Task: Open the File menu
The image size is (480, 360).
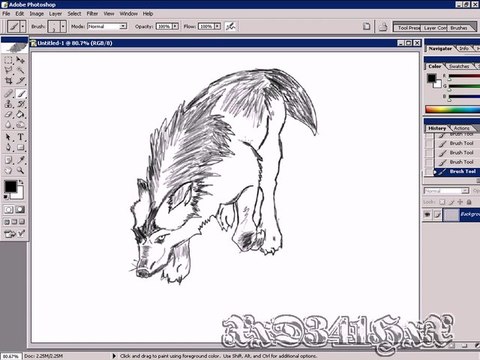Action: 6,14
